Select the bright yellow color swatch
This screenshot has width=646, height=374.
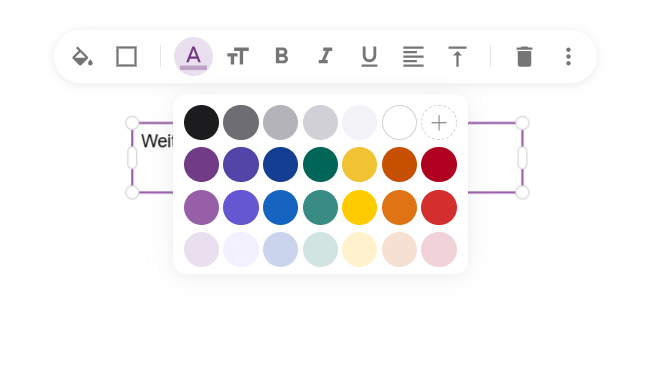tap(360, 208)
